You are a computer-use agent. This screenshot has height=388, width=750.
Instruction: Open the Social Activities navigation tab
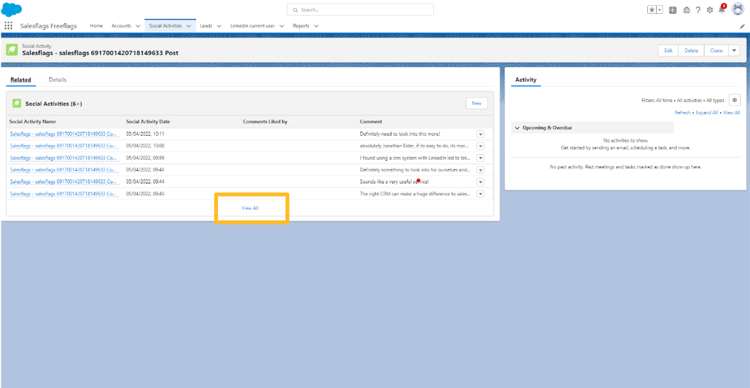pyautogui.click(x=165, y=26)
